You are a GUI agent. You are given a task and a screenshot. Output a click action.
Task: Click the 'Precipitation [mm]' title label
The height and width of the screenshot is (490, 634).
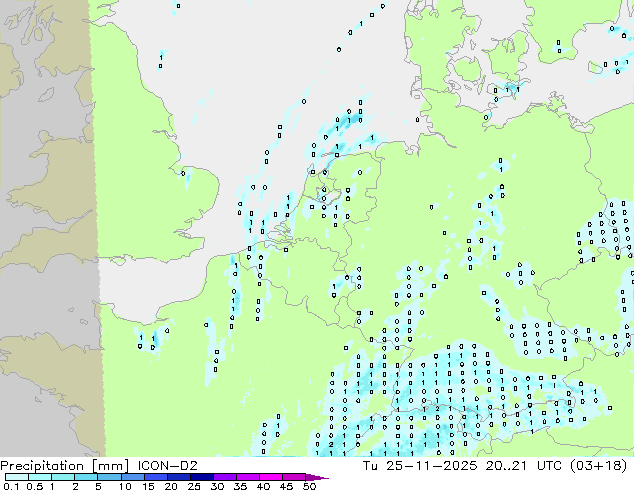(x=64, y=466)
